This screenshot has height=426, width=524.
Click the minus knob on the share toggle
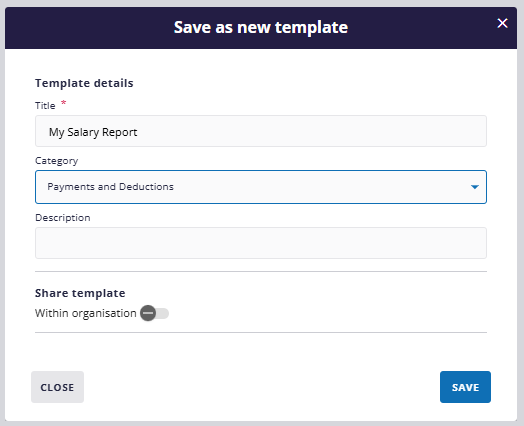(148, 313)
